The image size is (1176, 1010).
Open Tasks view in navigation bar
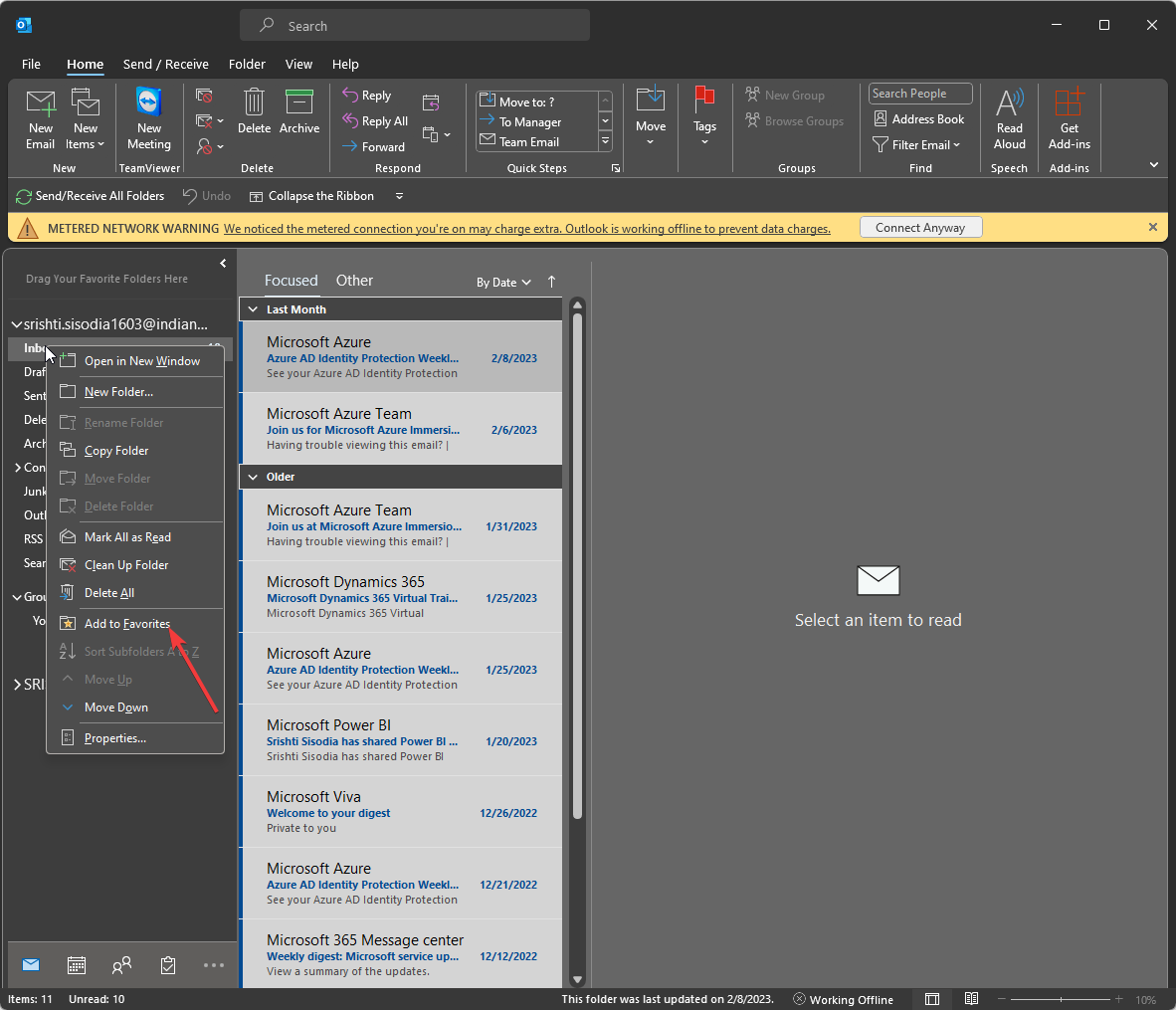168,965
